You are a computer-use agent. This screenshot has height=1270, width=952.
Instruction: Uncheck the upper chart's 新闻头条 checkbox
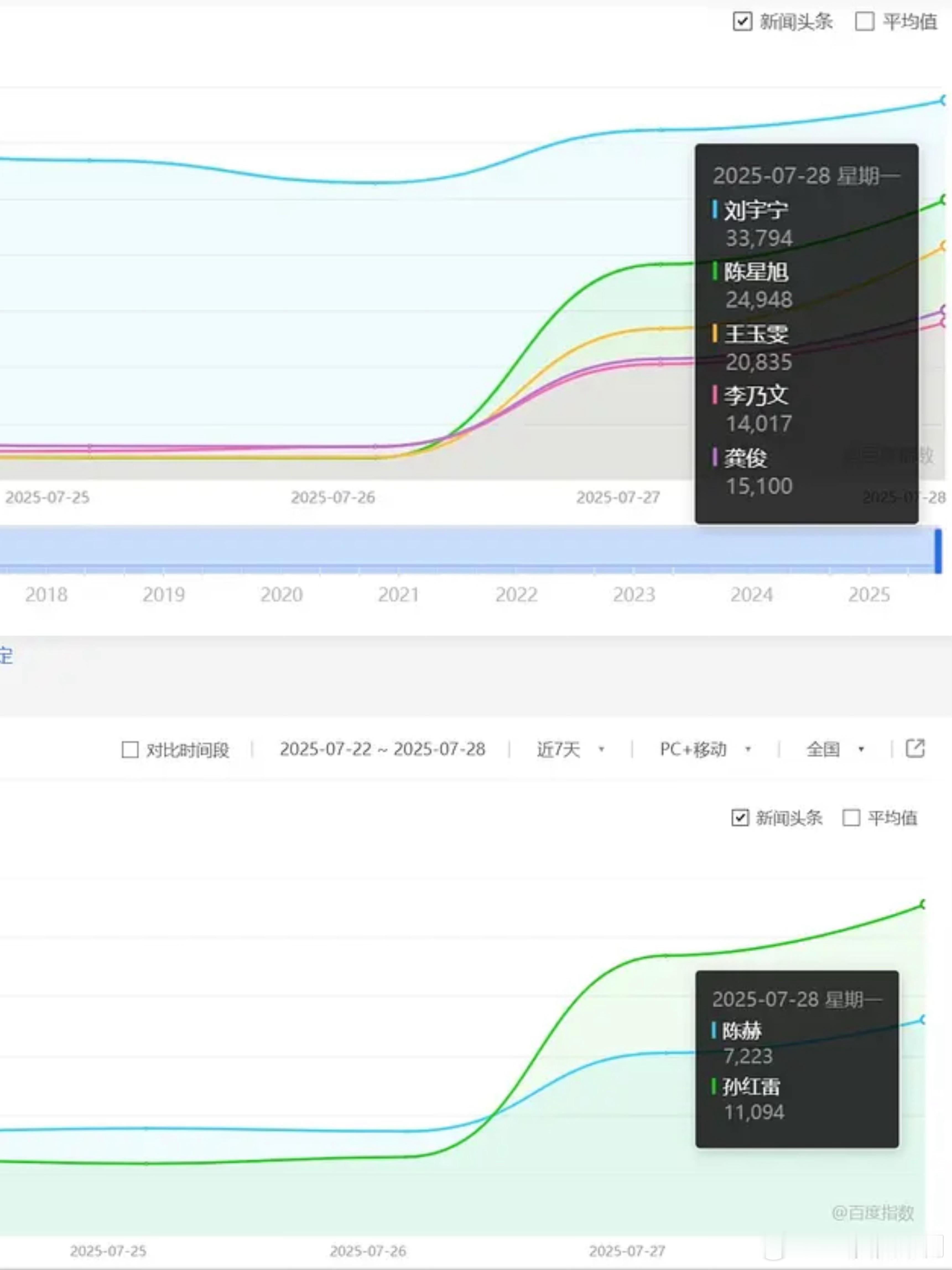tap(742, 22)
